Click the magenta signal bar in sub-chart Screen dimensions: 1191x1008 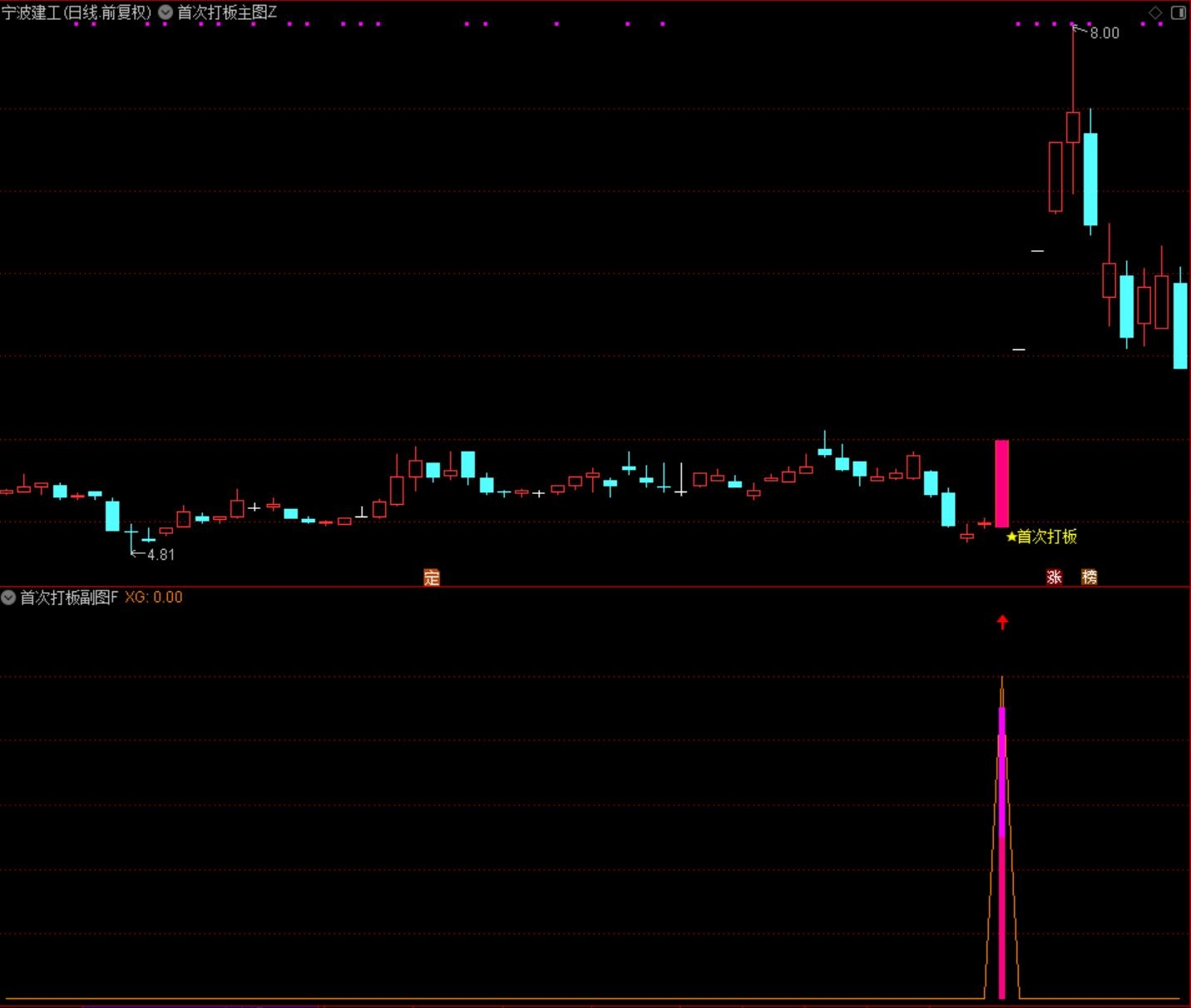[1001, 848]
